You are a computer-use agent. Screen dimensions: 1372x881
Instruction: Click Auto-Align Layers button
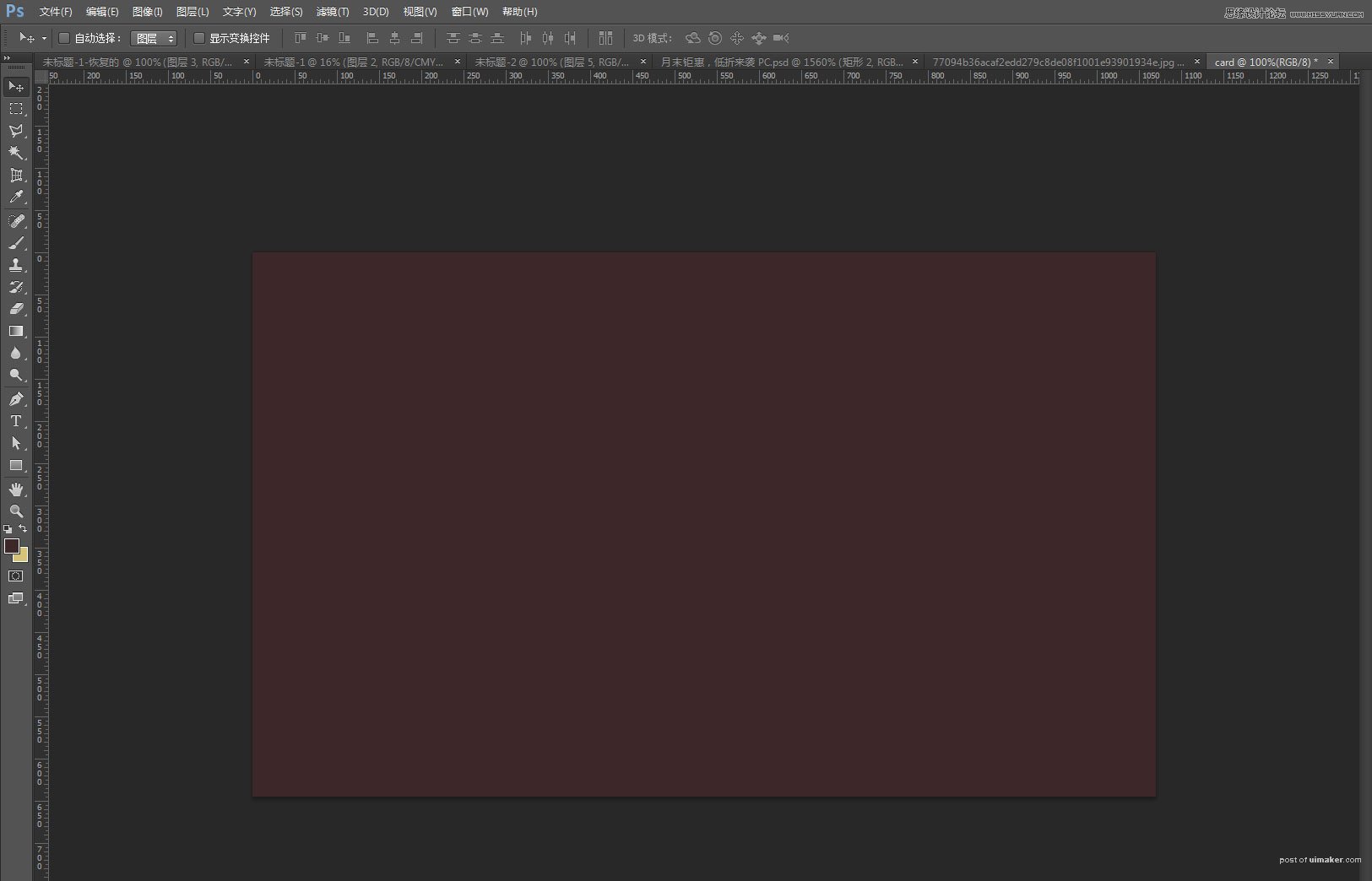pyautogui.click(x=605, y=38)
